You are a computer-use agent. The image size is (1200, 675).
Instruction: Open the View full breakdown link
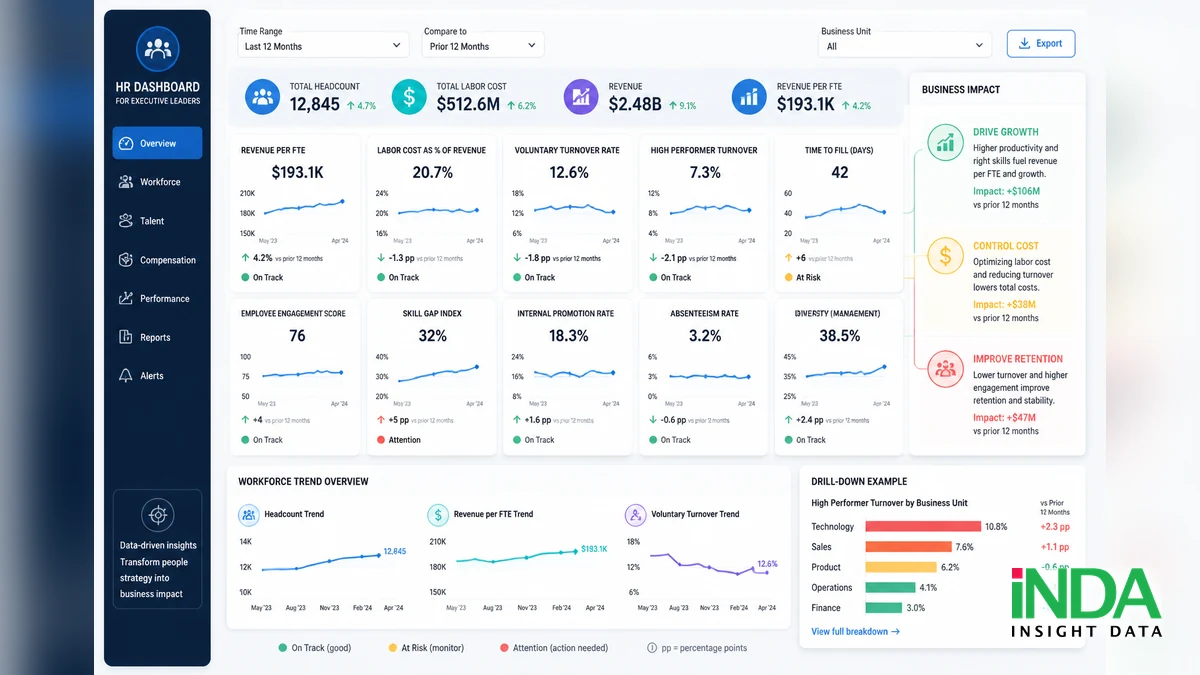click(x=855, y=632)
